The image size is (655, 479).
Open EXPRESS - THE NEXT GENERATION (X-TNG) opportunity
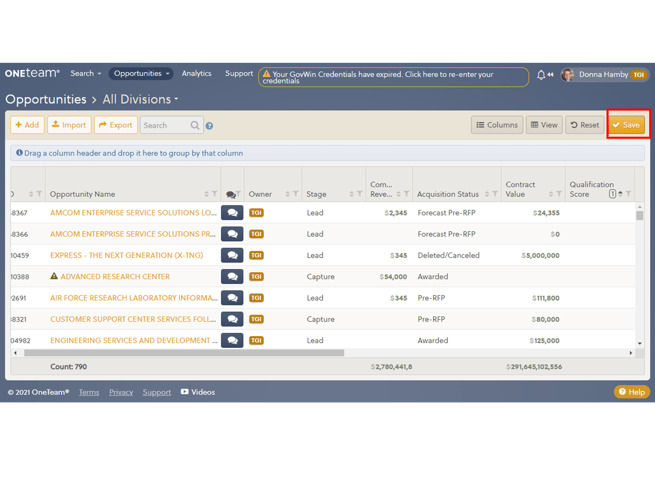pos(127,255)
